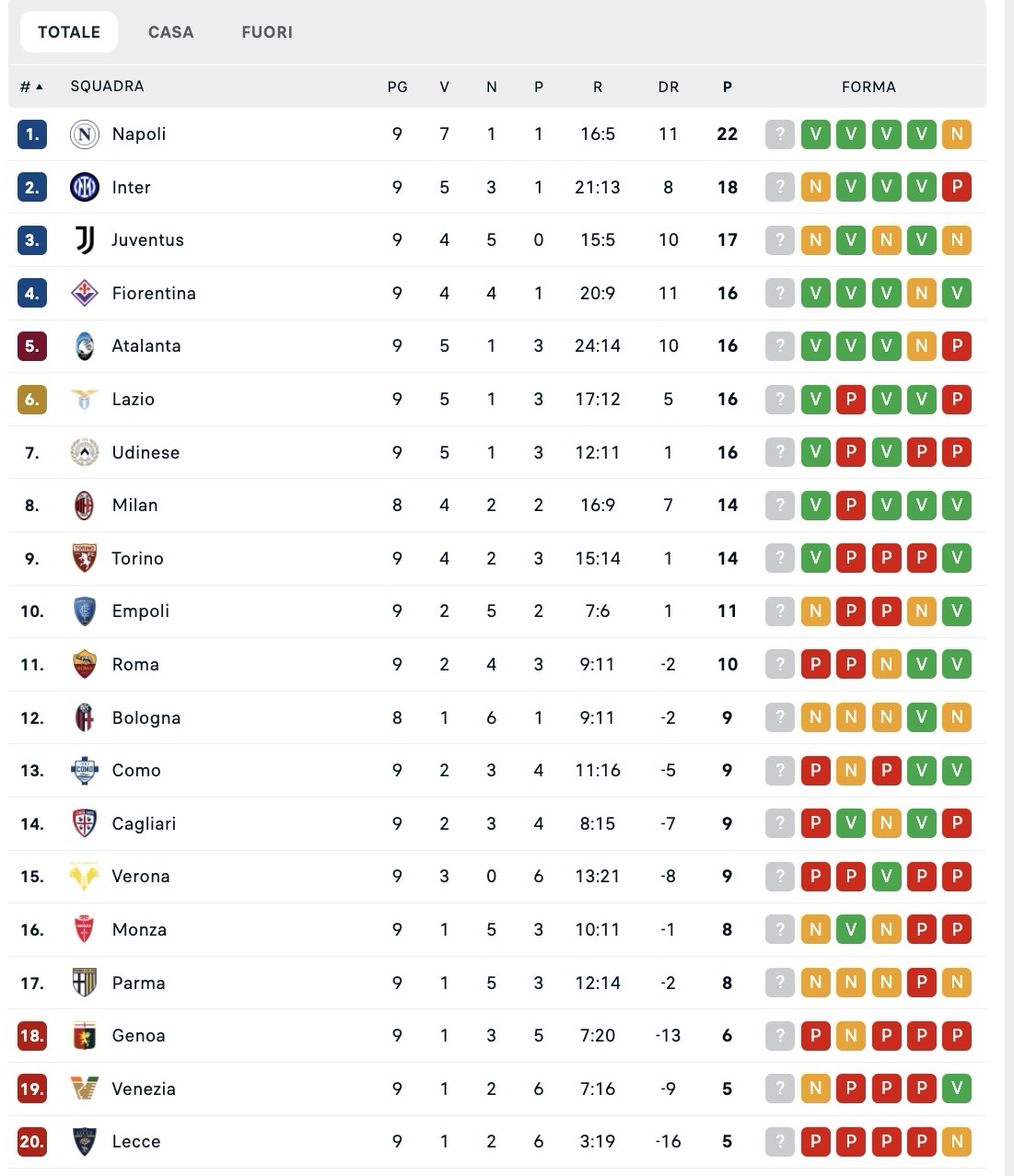Click Napoli's gray question mark form badge
Viewport: 1014px width, 1176px height.
(780, 134)
